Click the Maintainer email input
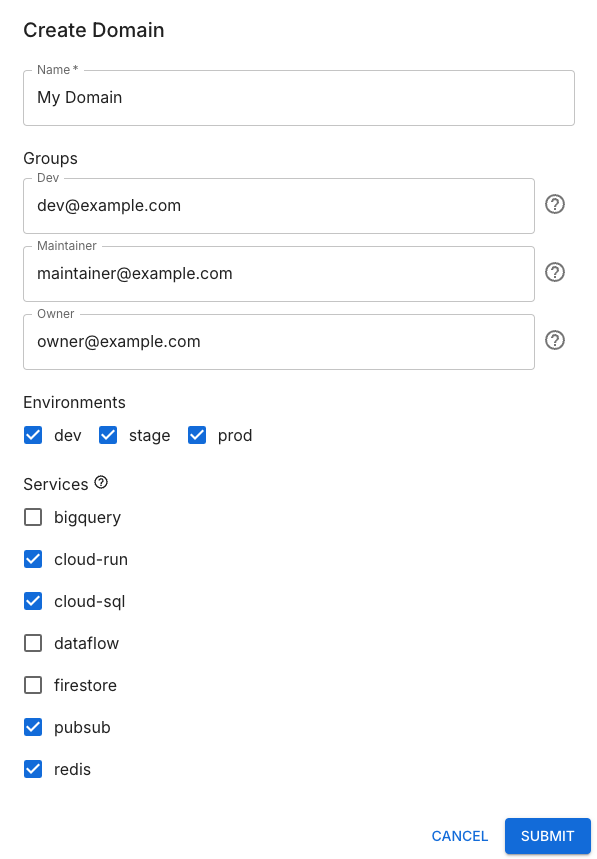This screenshot has height=859, width=597. 279,274
